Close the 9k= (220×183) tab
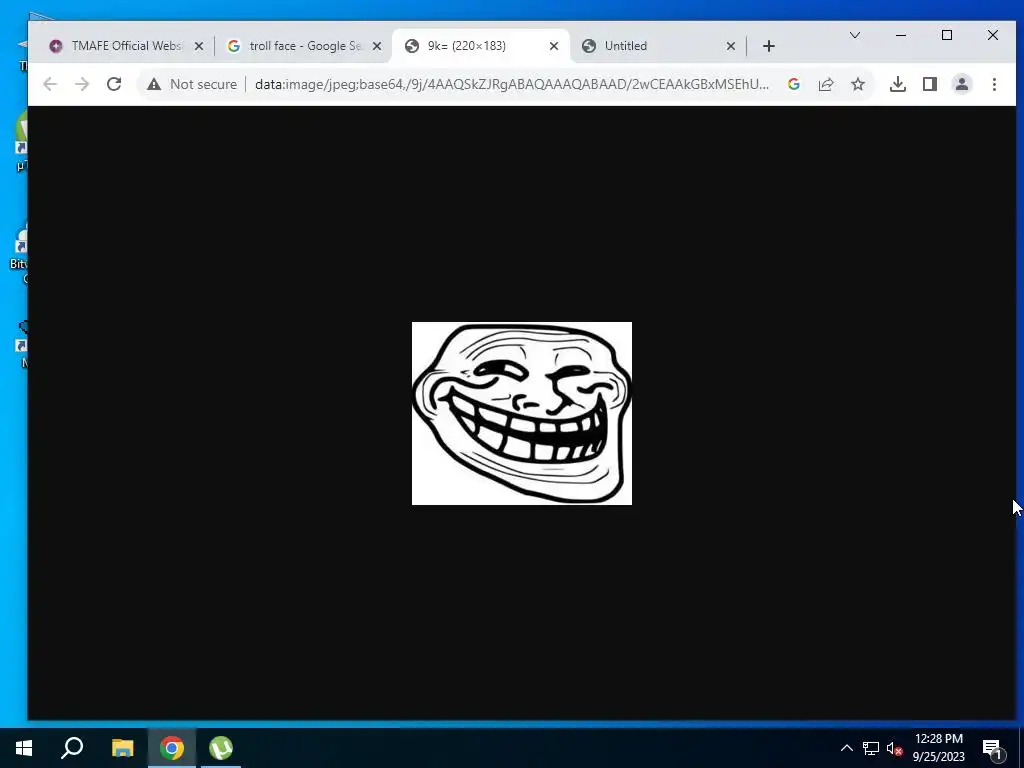This screenshot has height=768, width=1024. pyautogui.click(x=554, y=46)
